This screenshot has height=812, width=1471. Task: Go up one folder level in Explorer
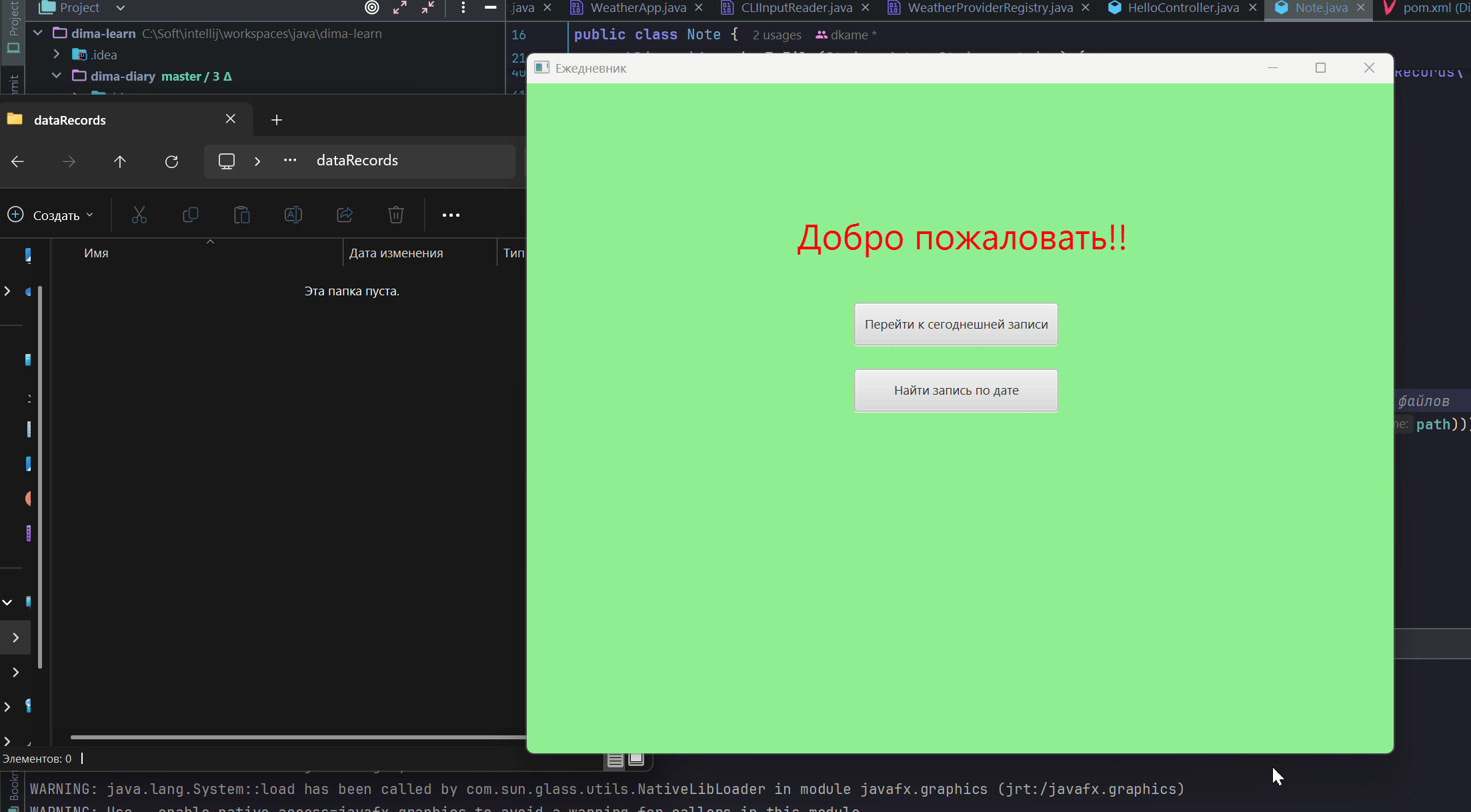[x=120, y=161]
